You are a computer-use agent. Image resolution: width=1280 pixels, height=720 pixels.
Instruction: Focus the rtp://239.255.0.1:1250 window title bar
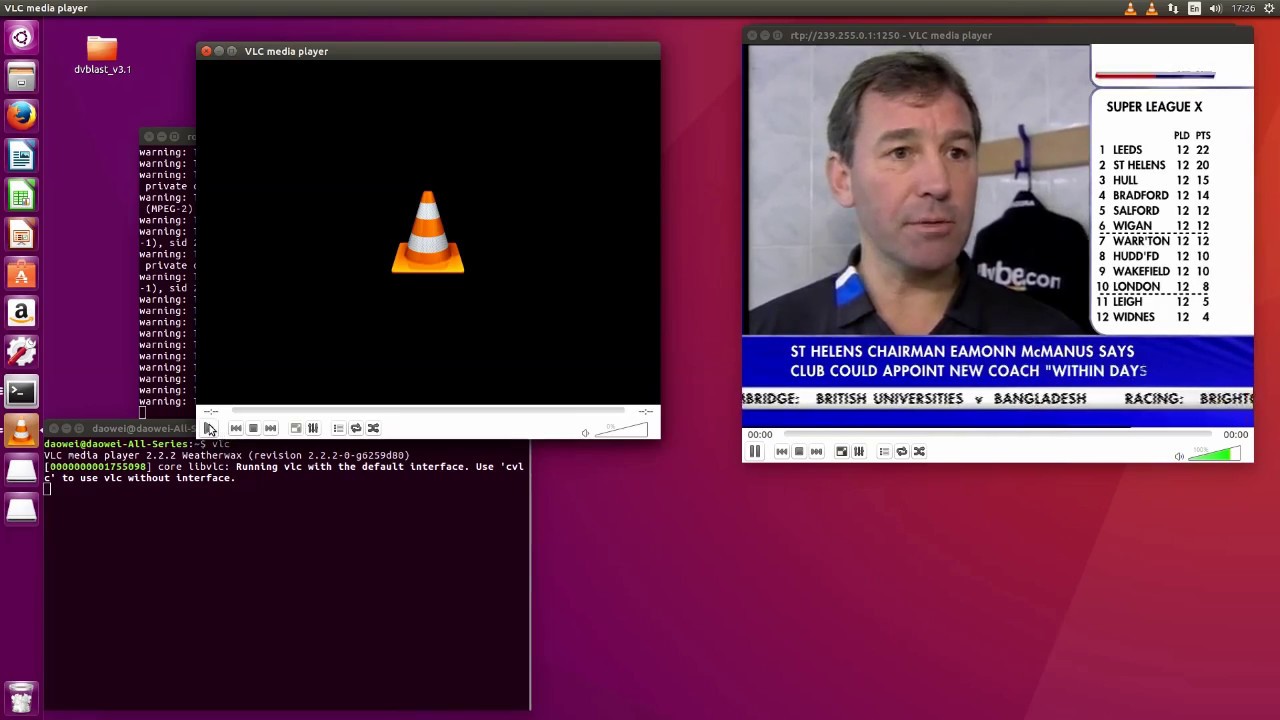click(x=997, y=35)
